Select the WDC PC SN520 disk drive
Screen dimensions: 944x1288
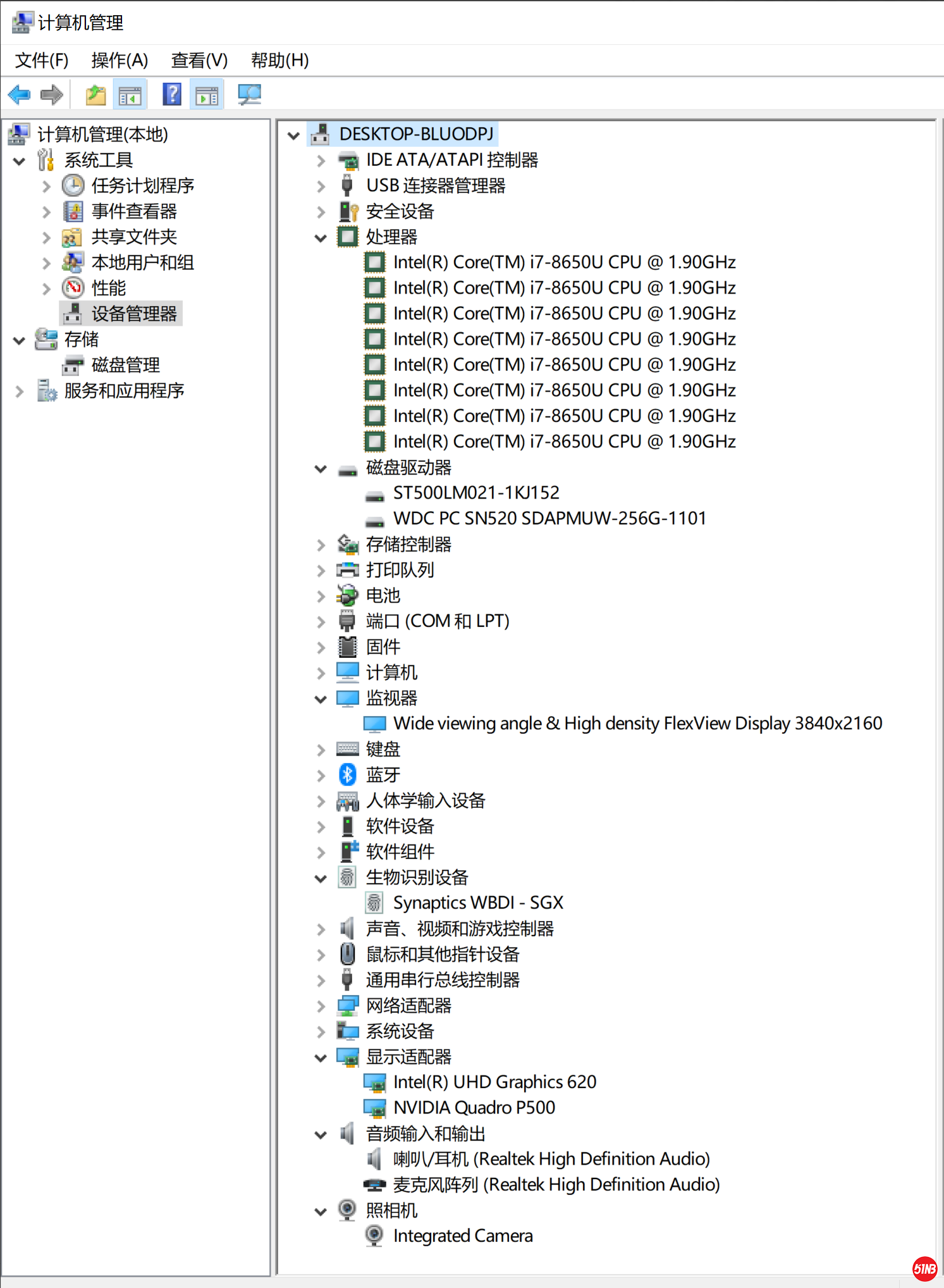549,518
